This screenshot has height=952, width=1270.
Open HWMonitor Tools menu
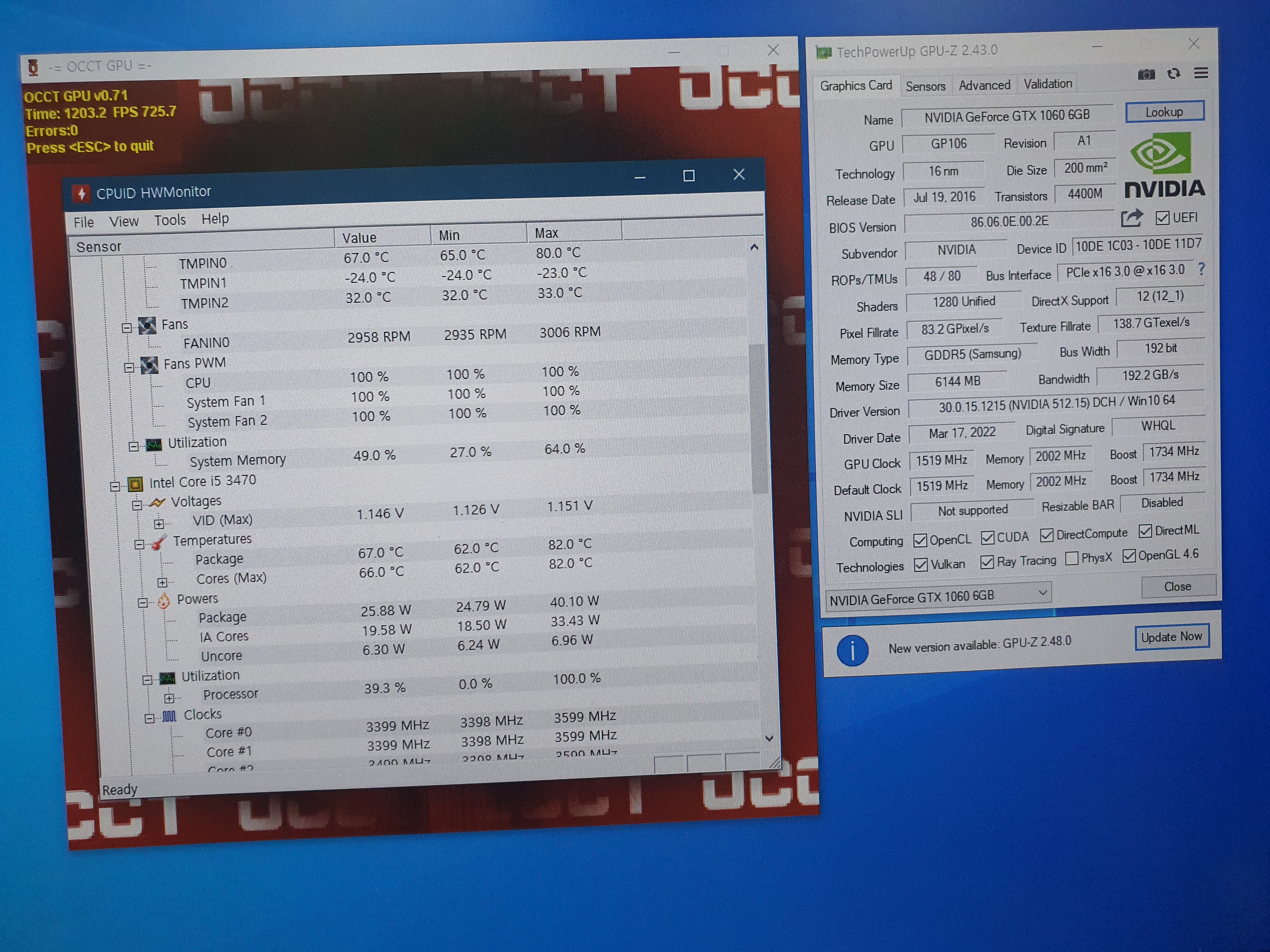click(x=170, y=220)
